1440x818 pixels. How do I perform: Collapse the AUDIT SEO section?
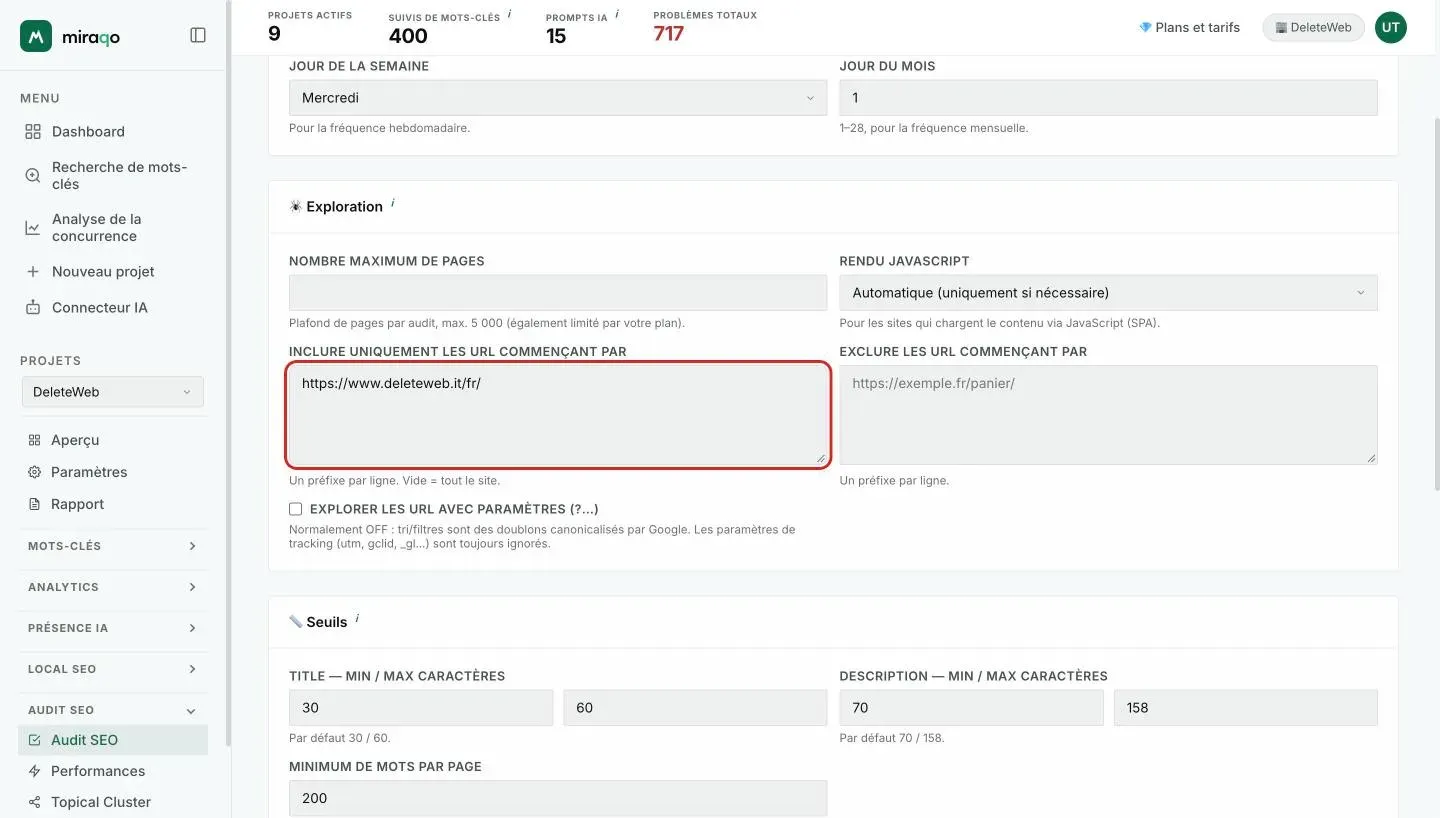pos(113,710)
